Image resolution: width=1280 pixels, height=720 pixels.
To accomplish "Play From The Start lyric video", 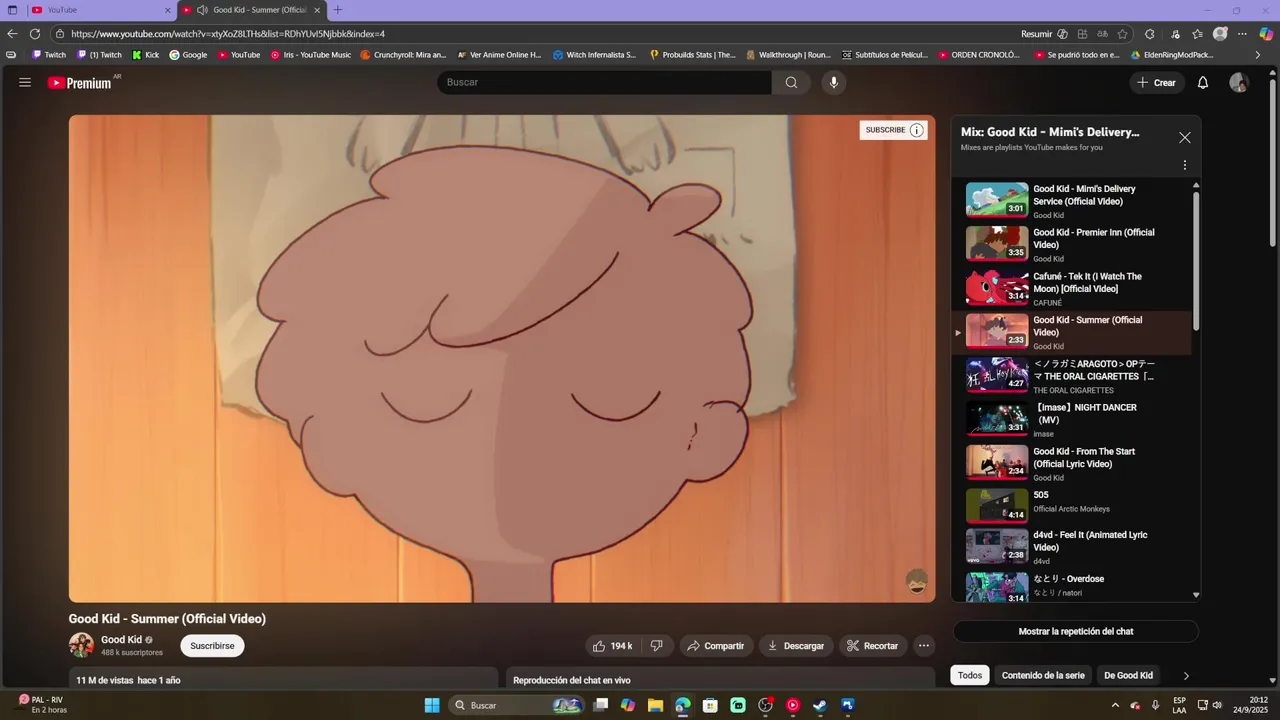I will [x=1072, y=463].
